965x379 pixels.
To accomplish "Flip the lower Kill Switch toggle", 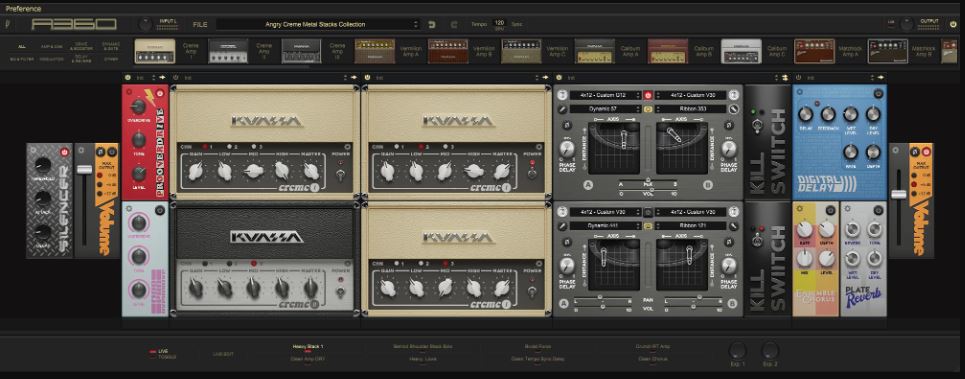I will (x=757, y=241).
